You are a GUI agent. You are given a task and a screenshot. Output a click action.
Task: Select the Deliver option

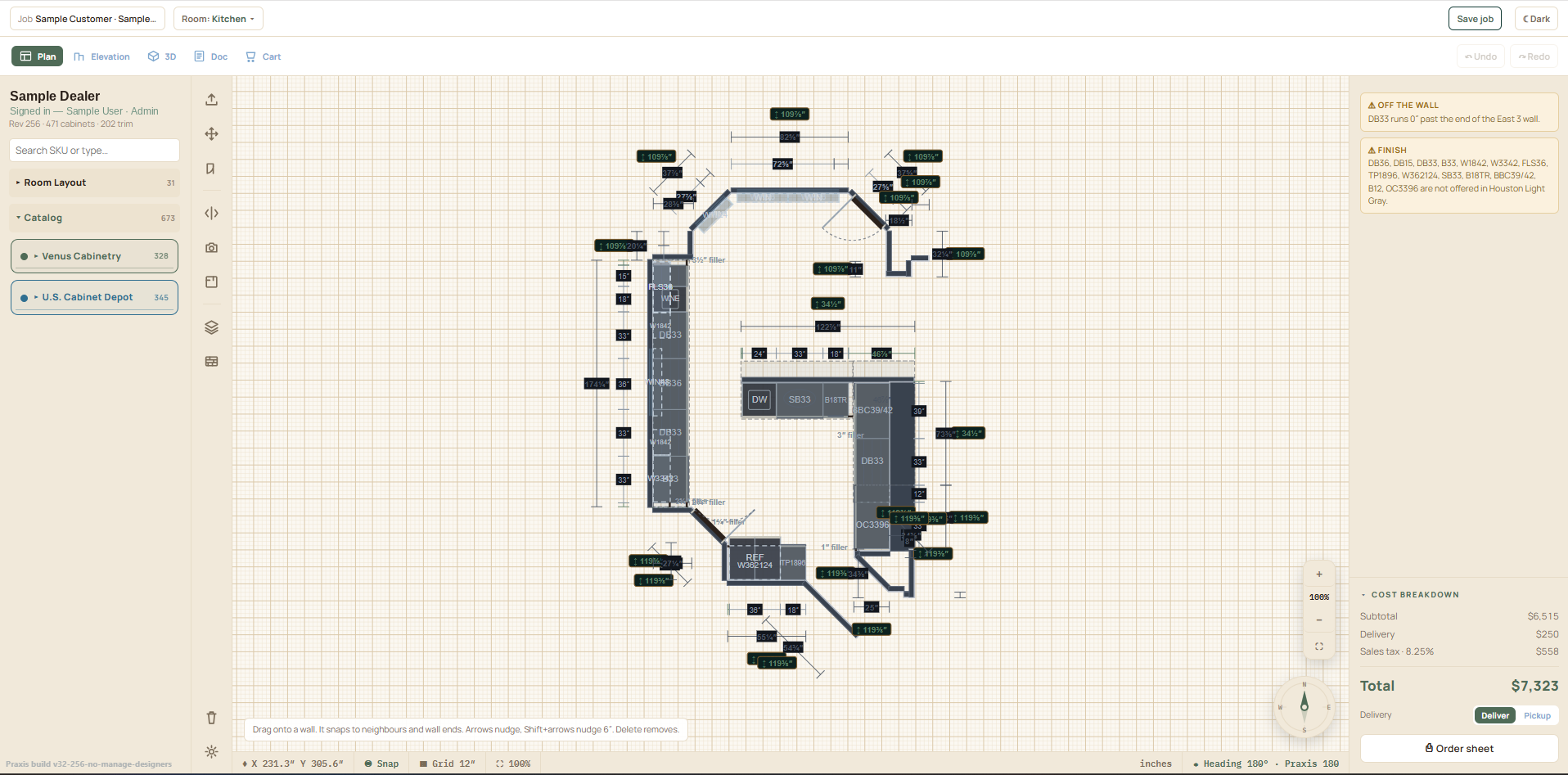click(x=1494, y=715)
